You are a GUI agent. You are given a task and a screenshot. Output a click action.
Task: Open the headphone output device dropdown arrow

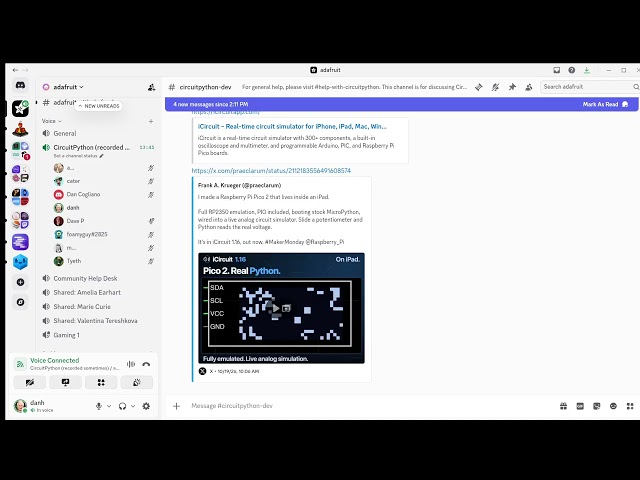tap(133, 406)
